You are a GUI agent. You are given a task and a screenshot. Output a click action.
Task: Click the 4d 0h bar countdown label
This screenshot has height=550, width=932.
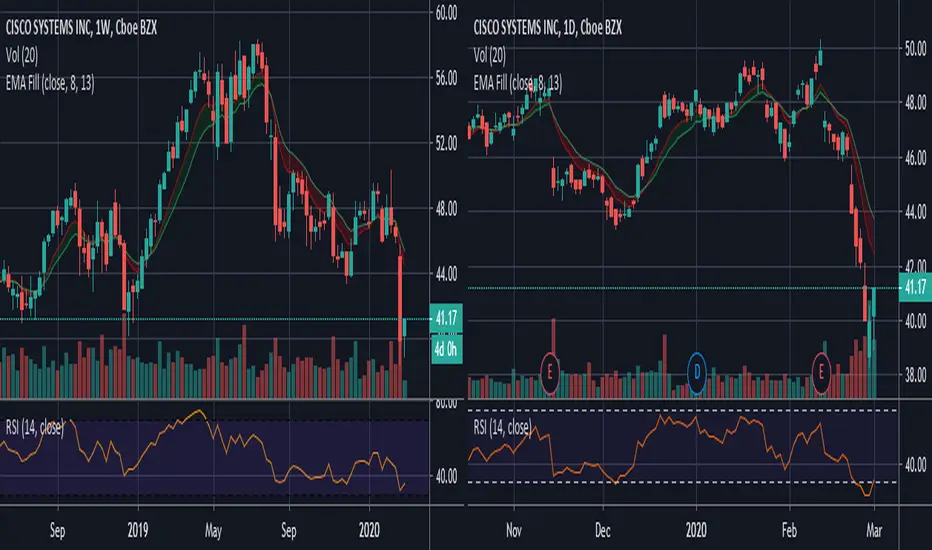446,349
